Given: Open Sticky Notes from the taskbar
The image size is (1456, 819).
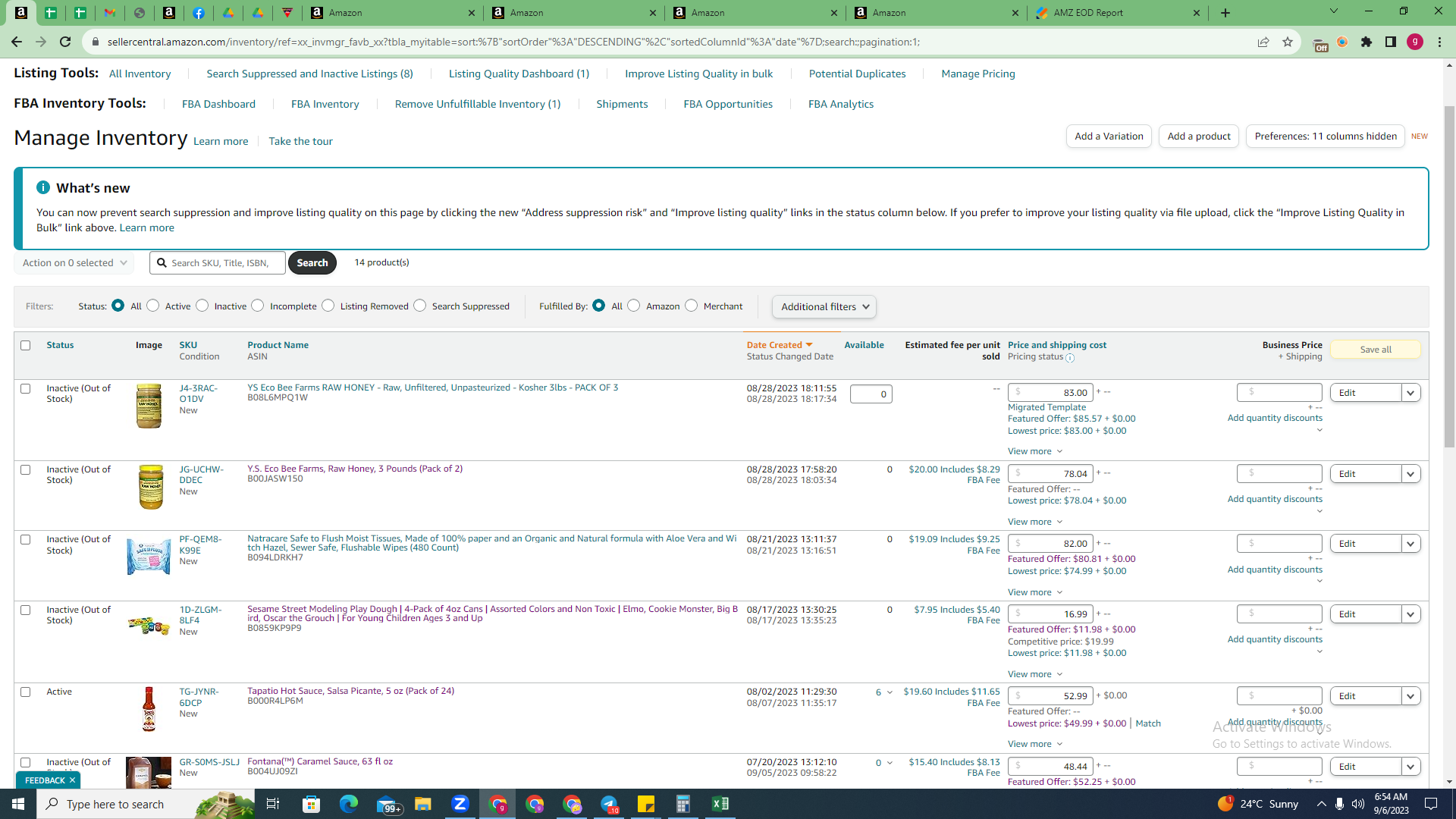Looking at the screenshot, I should click(x=646, y=804).
